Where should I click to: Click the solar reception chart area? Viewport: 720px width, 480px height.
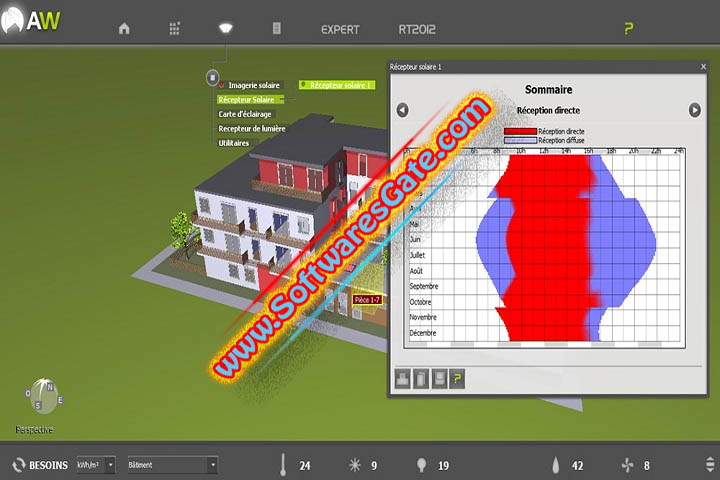(x=545, y=248)
